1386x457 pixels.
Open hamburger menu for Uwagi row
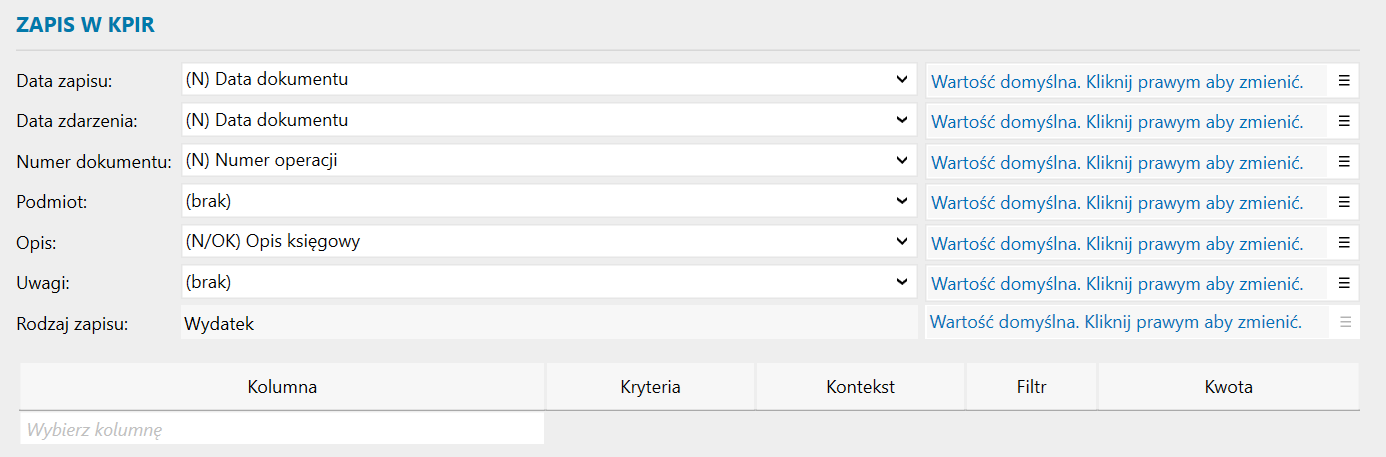(1344, 283)
